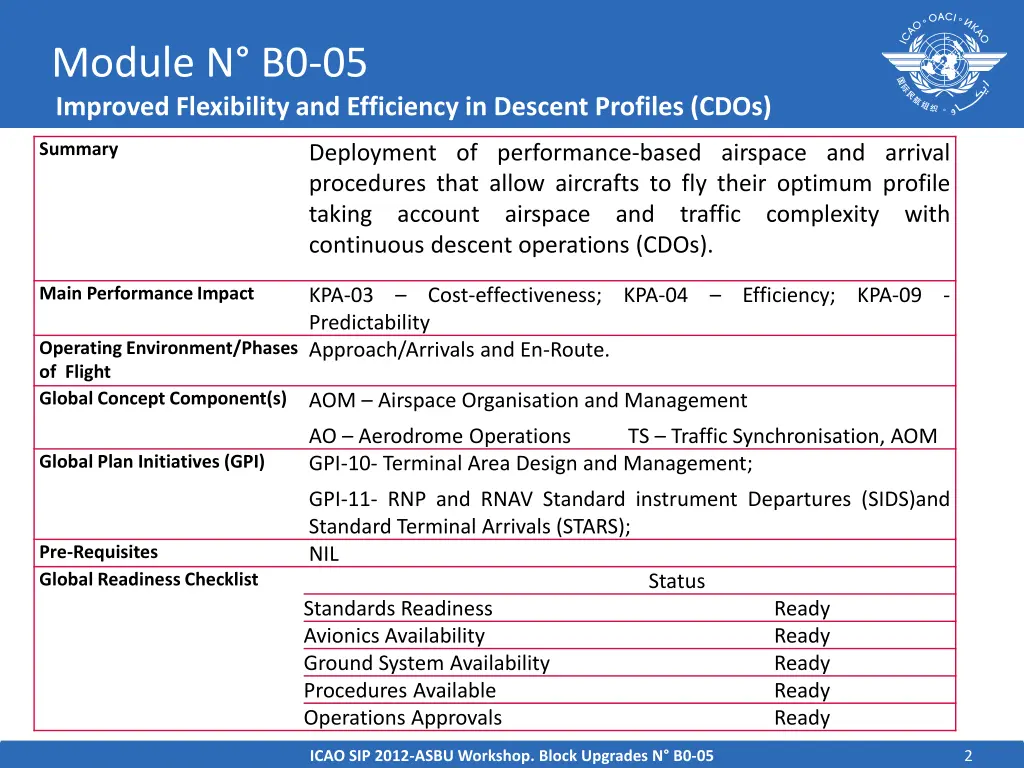Click Ready status beside Operations Approvals
The image size is (1024, 768).
(802, 718)
